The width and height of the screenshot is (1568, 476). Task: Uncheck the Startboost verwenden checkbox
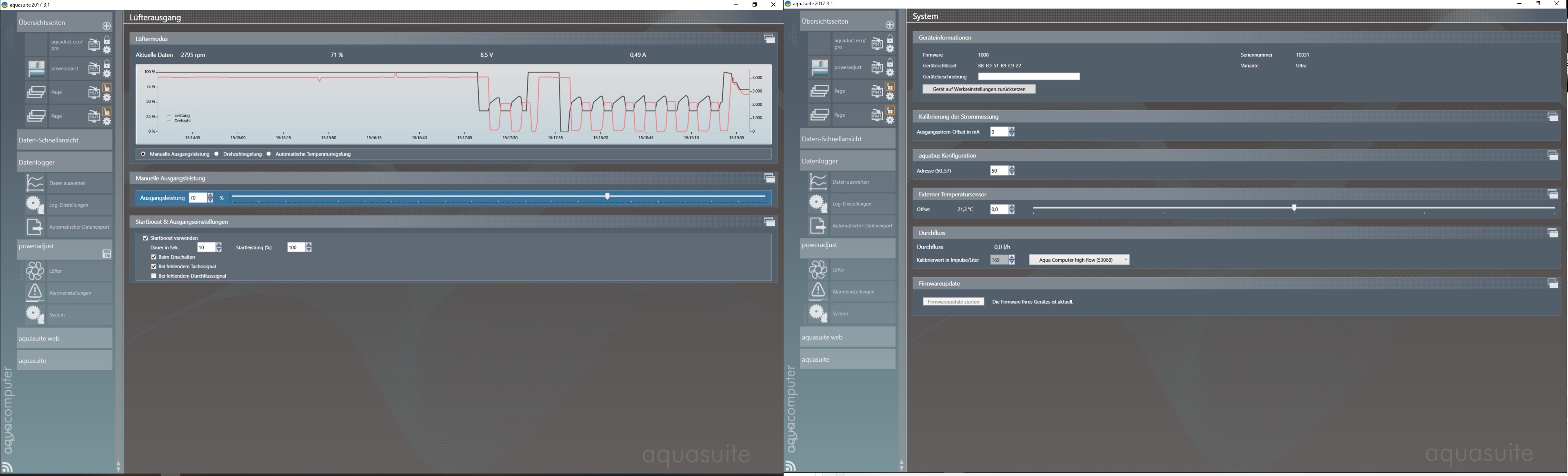click(x=145, y=238)
